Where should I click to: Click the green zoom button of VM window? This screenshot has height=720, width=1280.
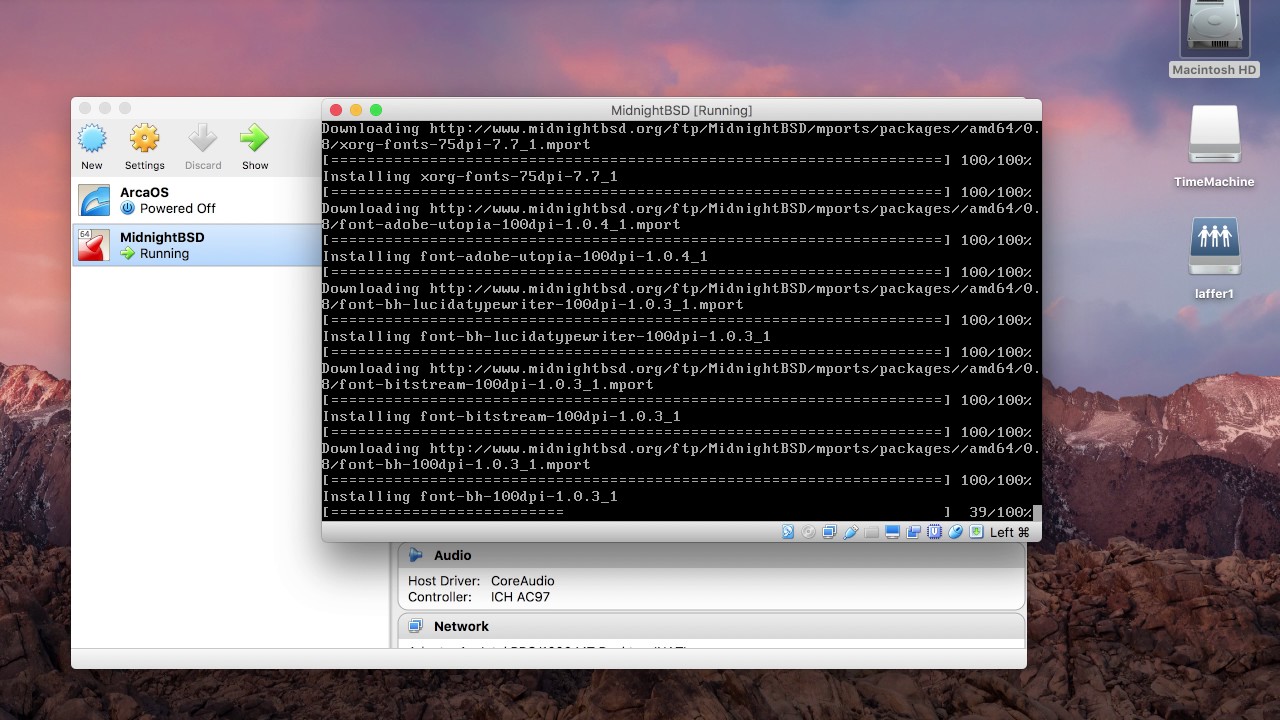376,110
